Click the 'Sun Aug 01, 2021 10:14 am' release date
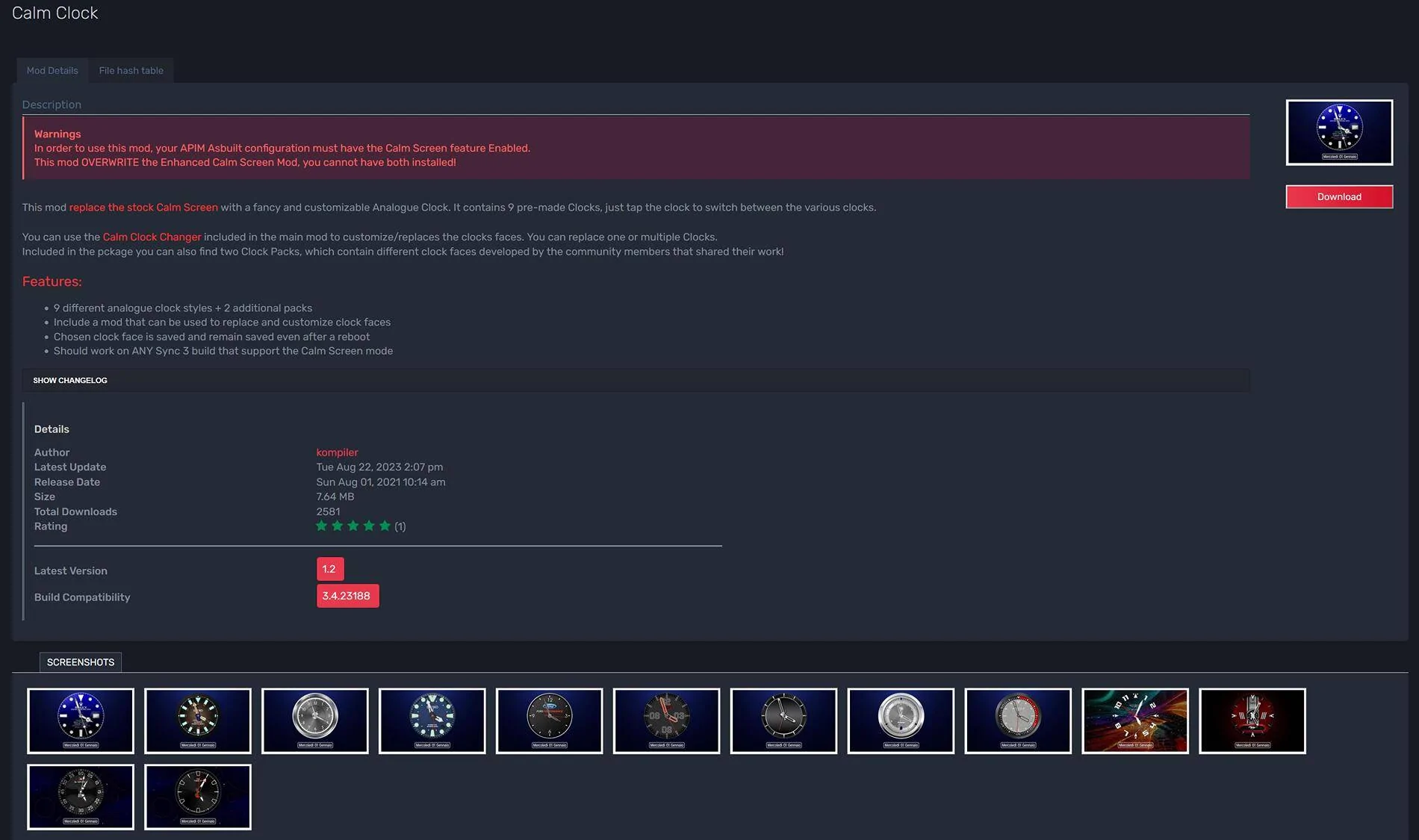This screenshot has height=840, width=1419. (x=381, y=482)
